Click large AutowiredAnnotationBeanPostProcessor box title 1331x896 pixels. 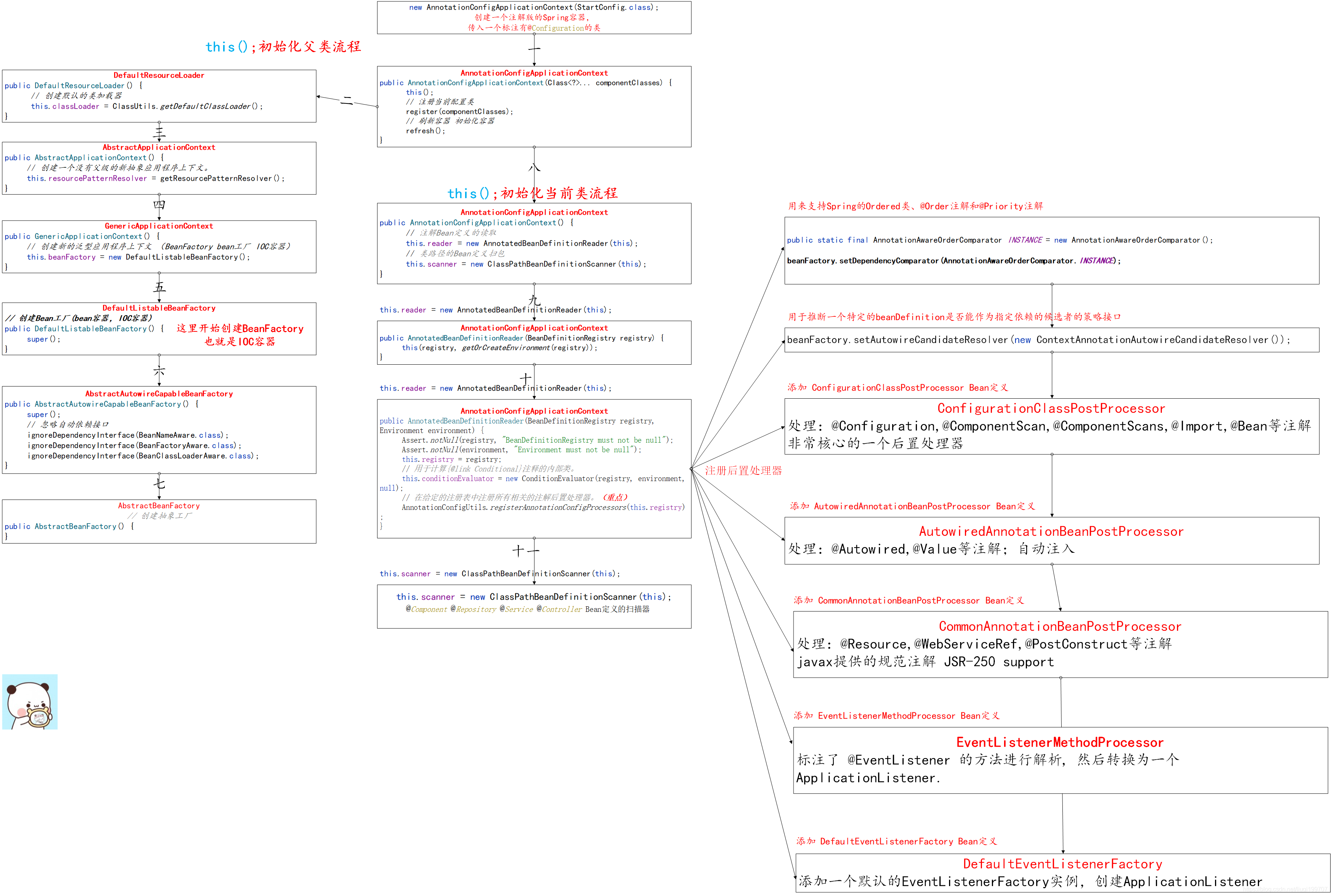coord(1051,531)
